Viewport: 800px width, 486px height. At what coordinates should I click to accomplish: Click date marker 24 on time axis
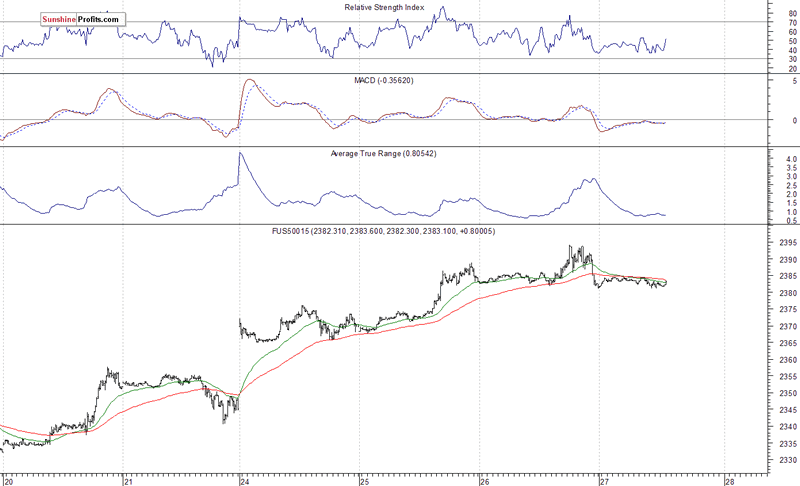pos(246,479)
